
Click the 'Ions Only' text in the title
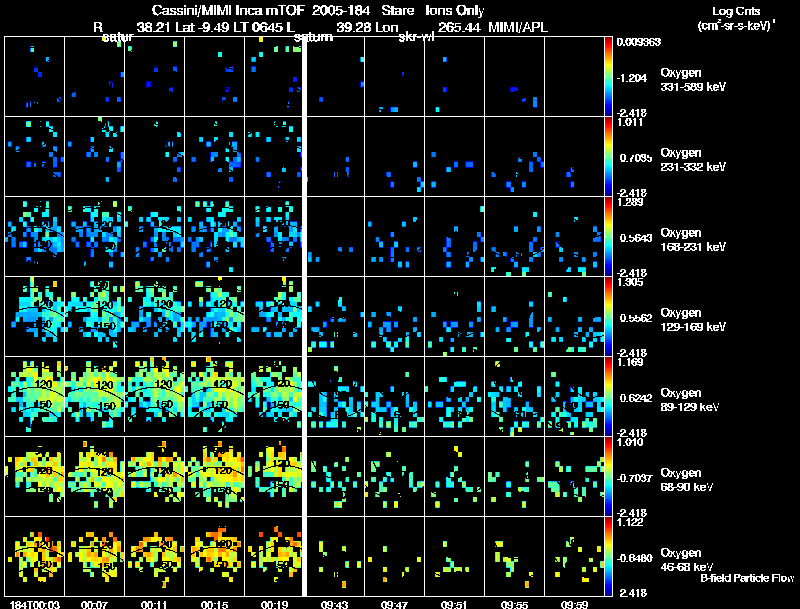coord(455,11)
